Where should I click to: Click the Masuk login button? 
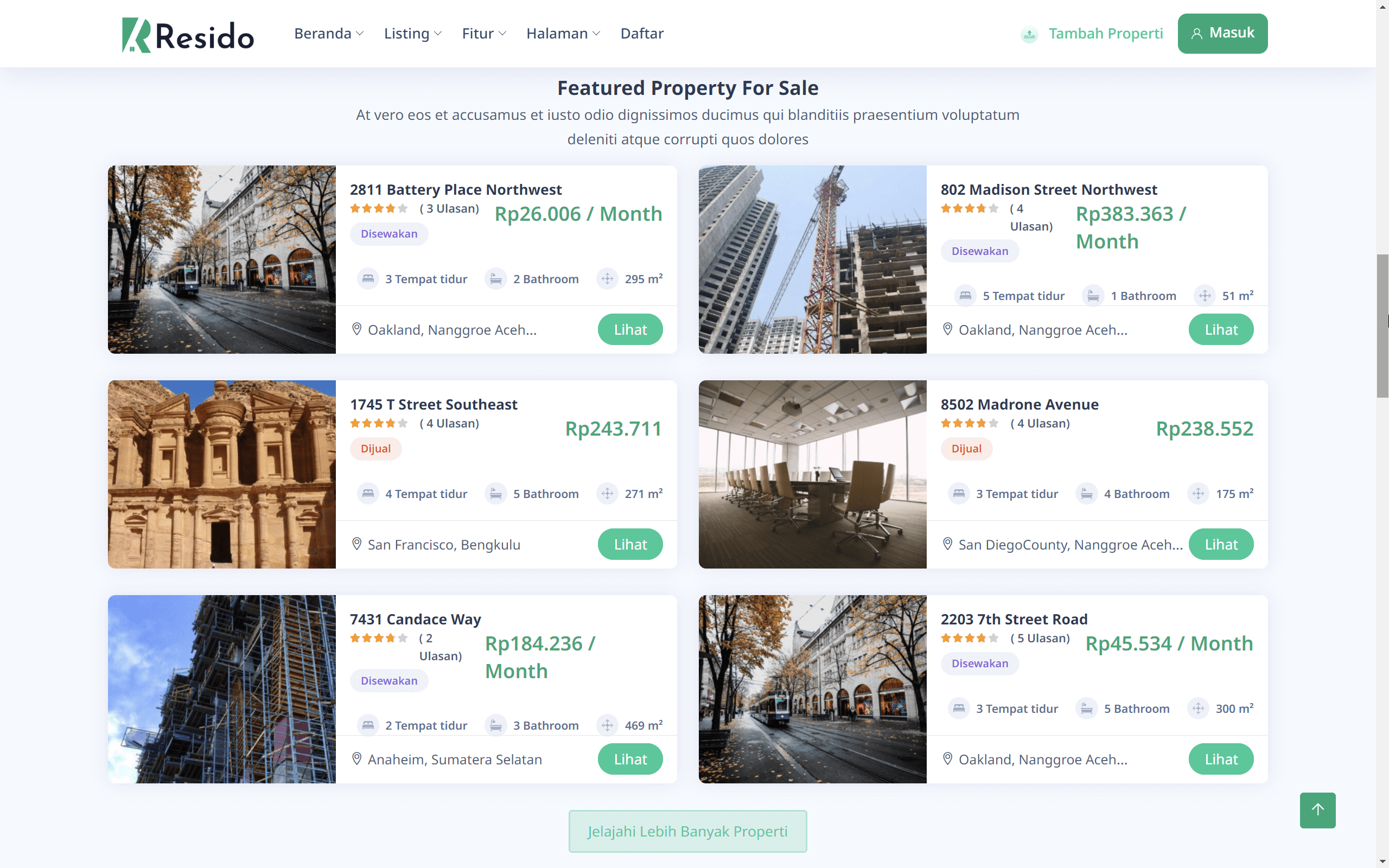click(x=1222, y=33)
